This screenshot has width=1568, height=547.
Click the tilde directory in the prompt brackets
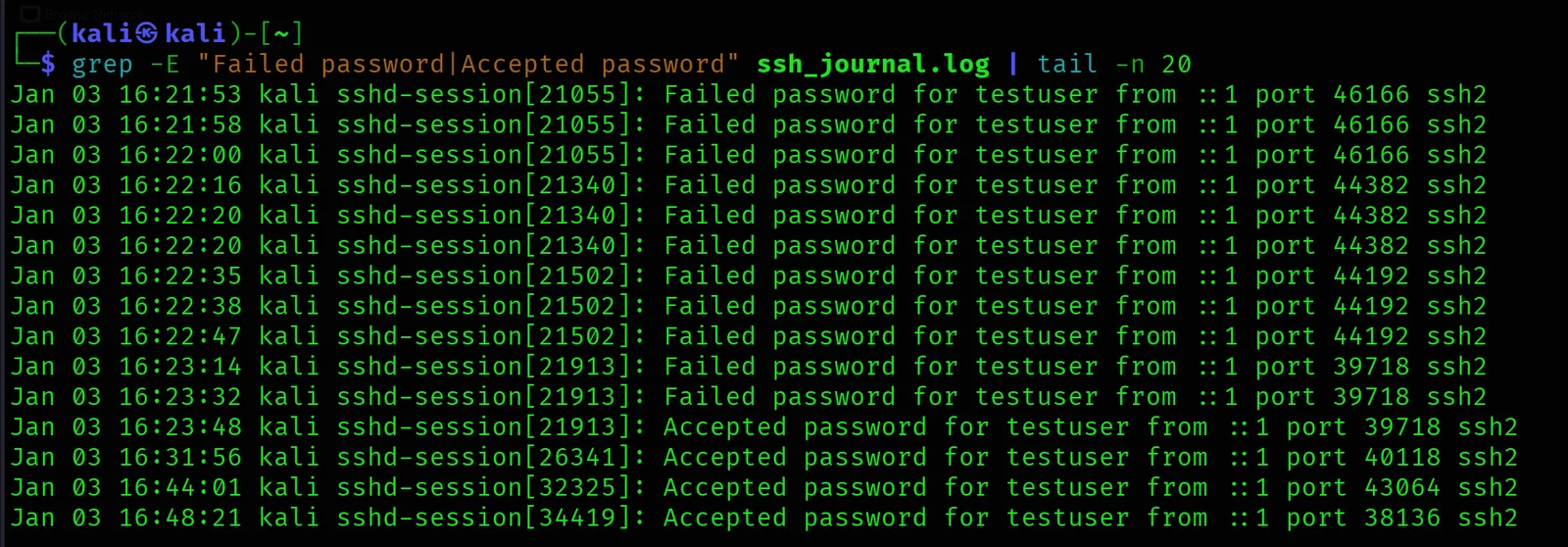pyautogui.click(x=281, y=34)
